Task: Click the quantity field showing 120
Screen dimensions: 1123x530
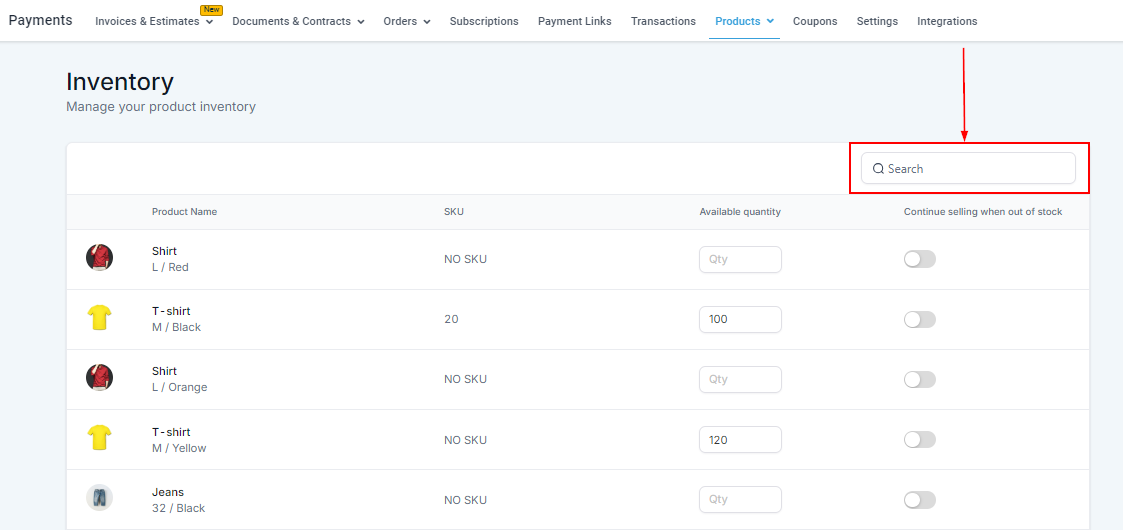Action: pyautogui.click(x=740, y=440)
